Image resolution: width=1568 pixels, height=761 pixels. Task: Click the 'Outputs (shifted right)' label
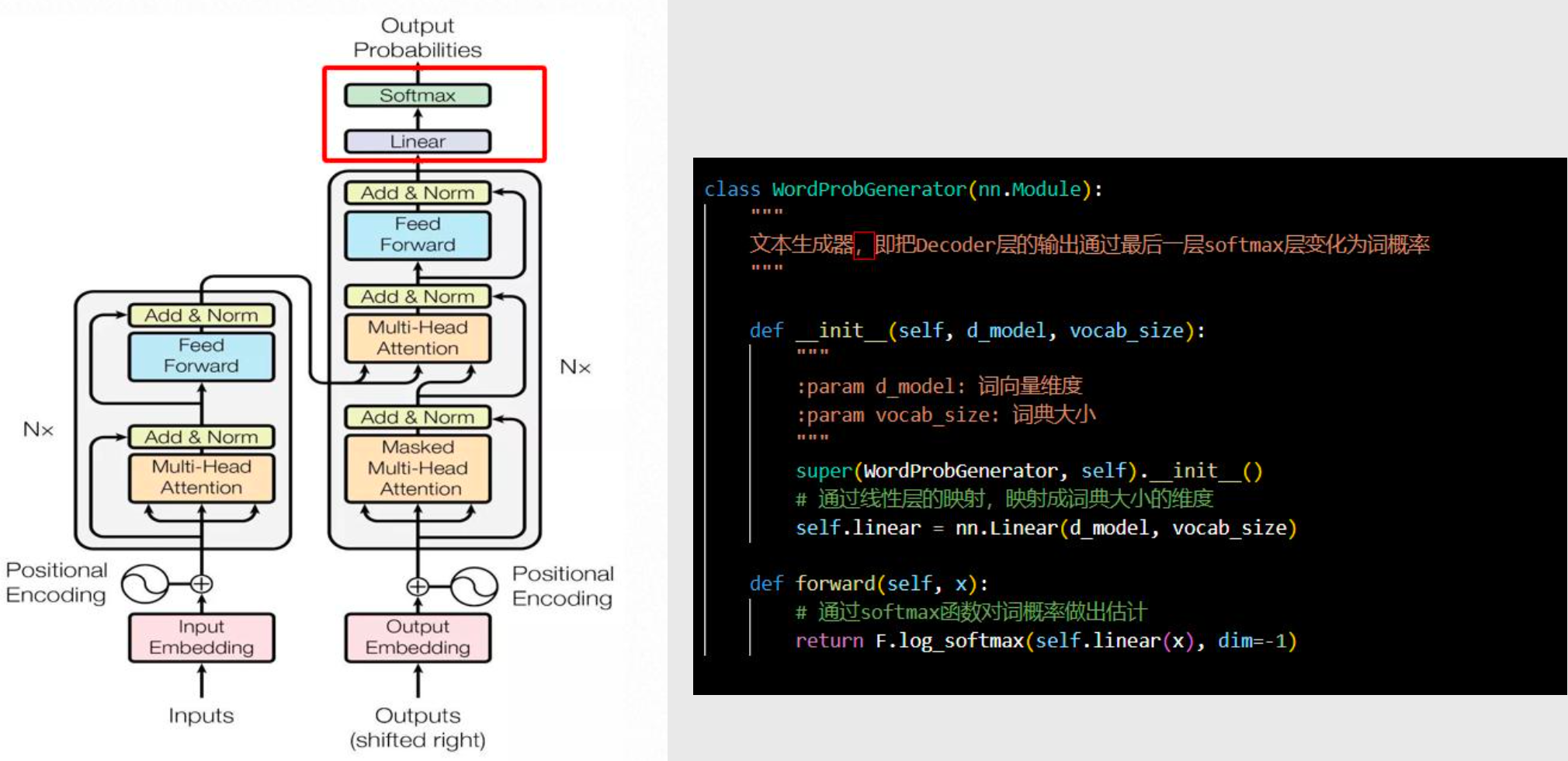click(418, 728)
